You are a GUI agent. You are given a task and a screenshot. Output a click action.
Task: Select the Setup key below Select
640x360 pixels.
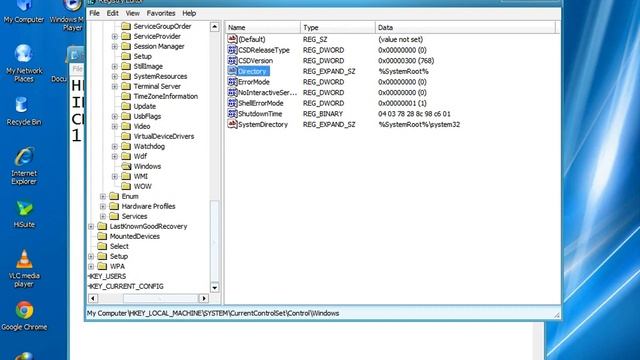tap(119, 257)
